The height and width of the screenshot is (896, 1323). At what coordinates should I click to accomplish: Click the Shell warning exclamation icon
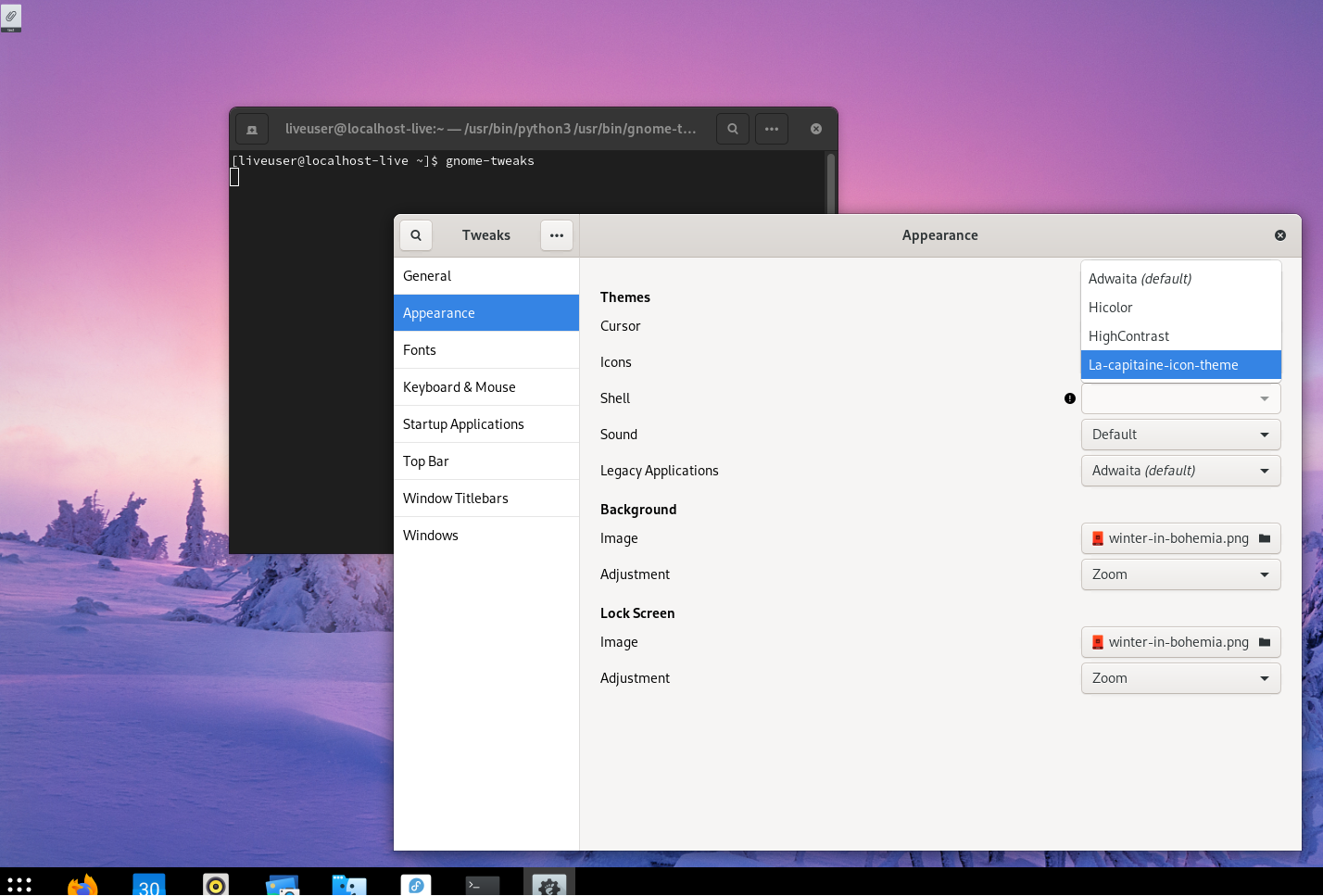click(1070, 398)
